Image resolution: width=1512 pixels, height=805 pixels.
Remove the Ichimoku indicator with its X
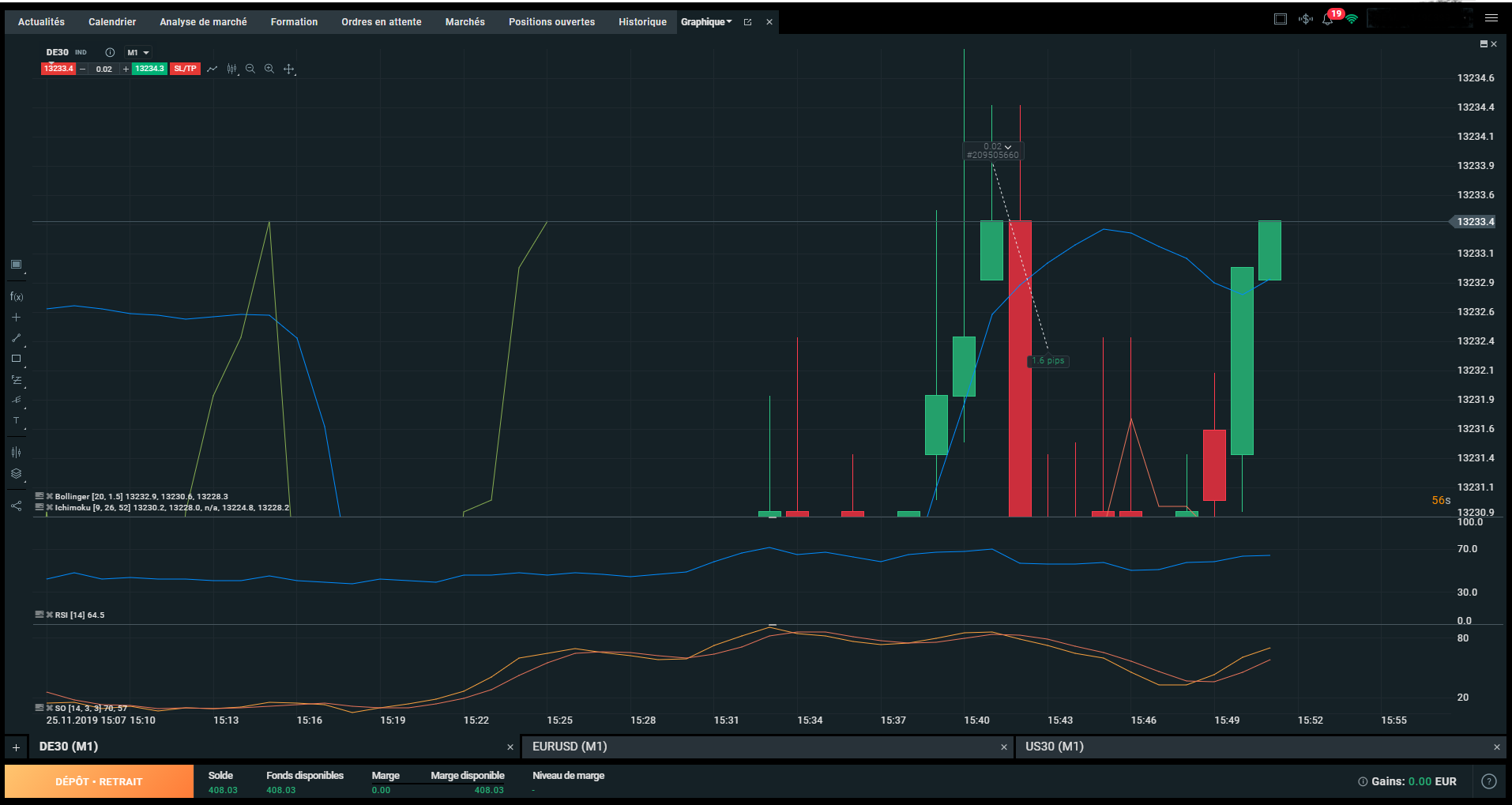tap(50, 507)
